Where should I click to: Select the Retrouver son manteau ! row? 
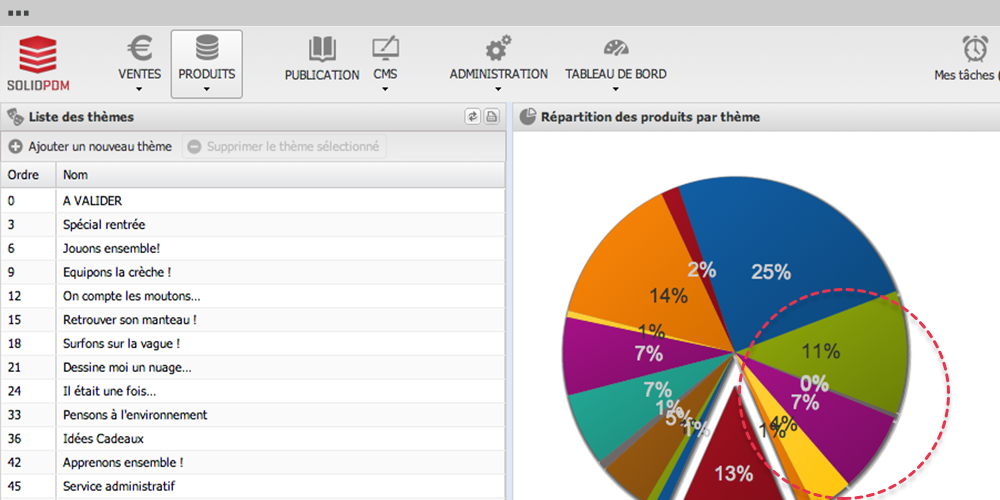point(253,320)
